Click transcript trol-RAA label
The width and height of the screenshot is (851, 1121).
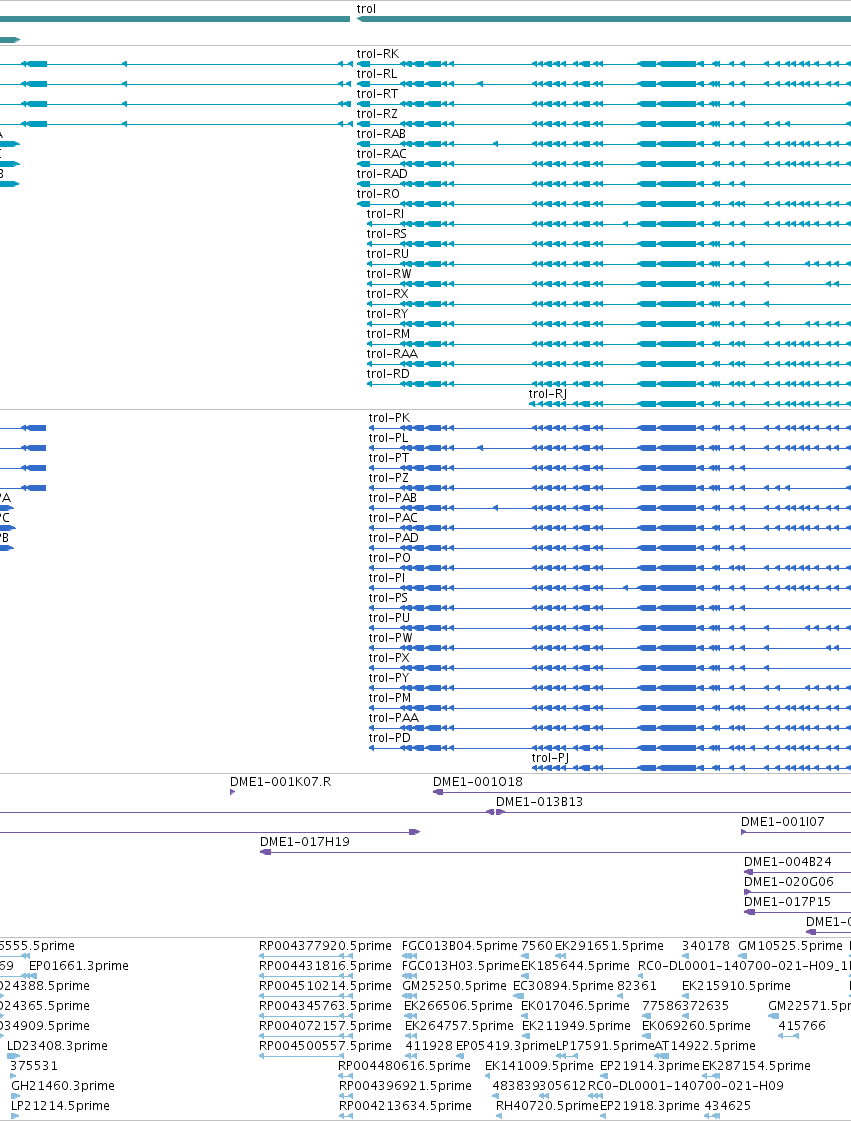coord(392,354)
